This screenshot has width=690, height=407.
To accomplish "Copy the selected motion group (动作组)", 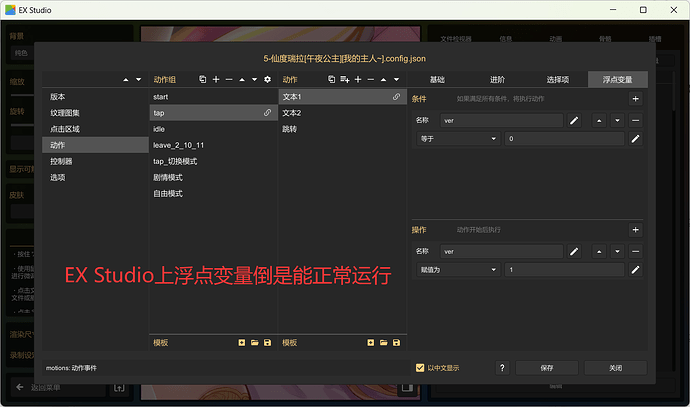I will pos(202,79).
